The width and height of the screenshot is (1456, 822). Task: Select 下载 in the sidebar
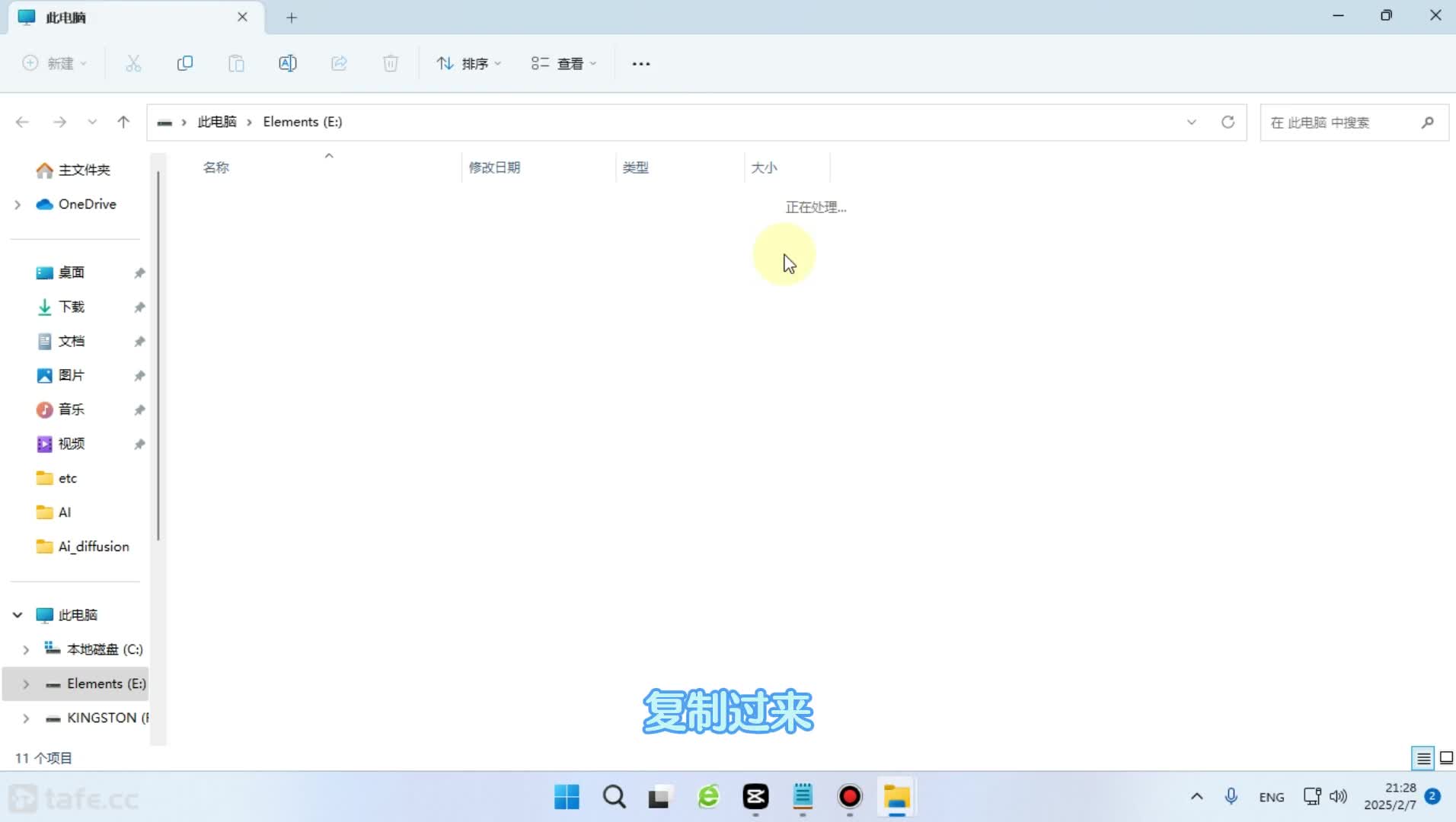tap(72, 307)
